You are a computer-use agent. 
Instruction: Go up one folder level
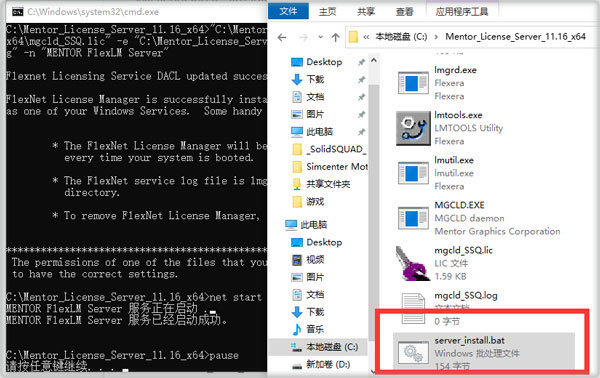[336, 37]
